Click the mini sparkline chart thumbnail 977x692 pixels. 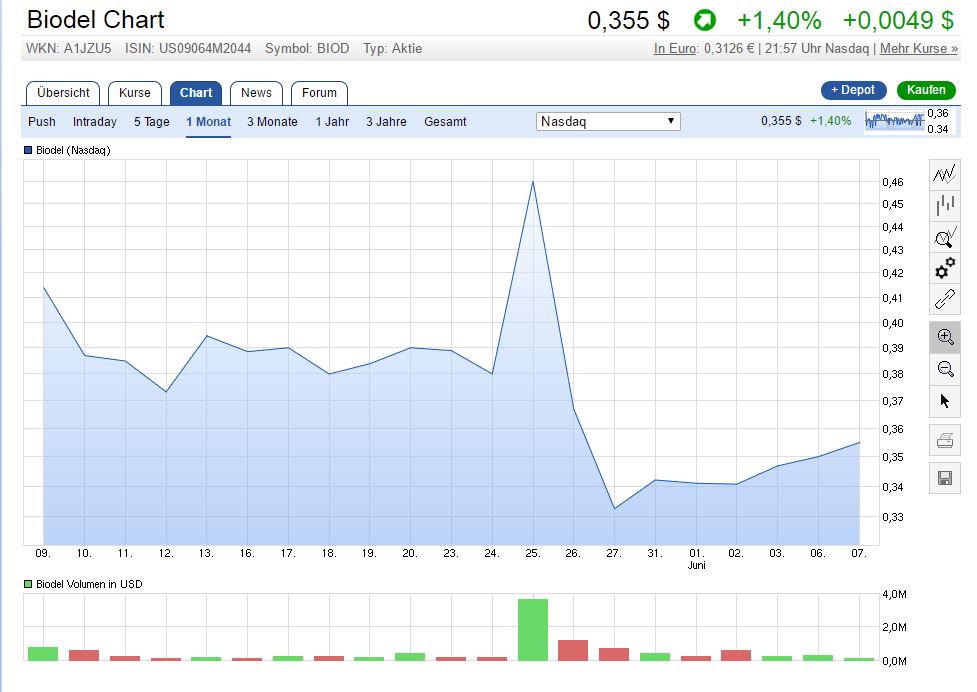coord(894,120)
